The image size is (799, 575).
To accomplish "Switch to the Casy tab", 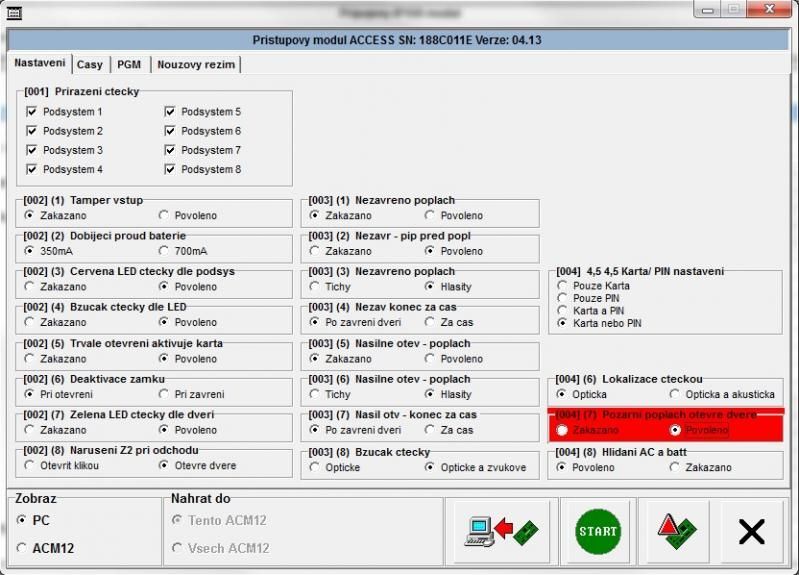I will (x=90, y=64).
